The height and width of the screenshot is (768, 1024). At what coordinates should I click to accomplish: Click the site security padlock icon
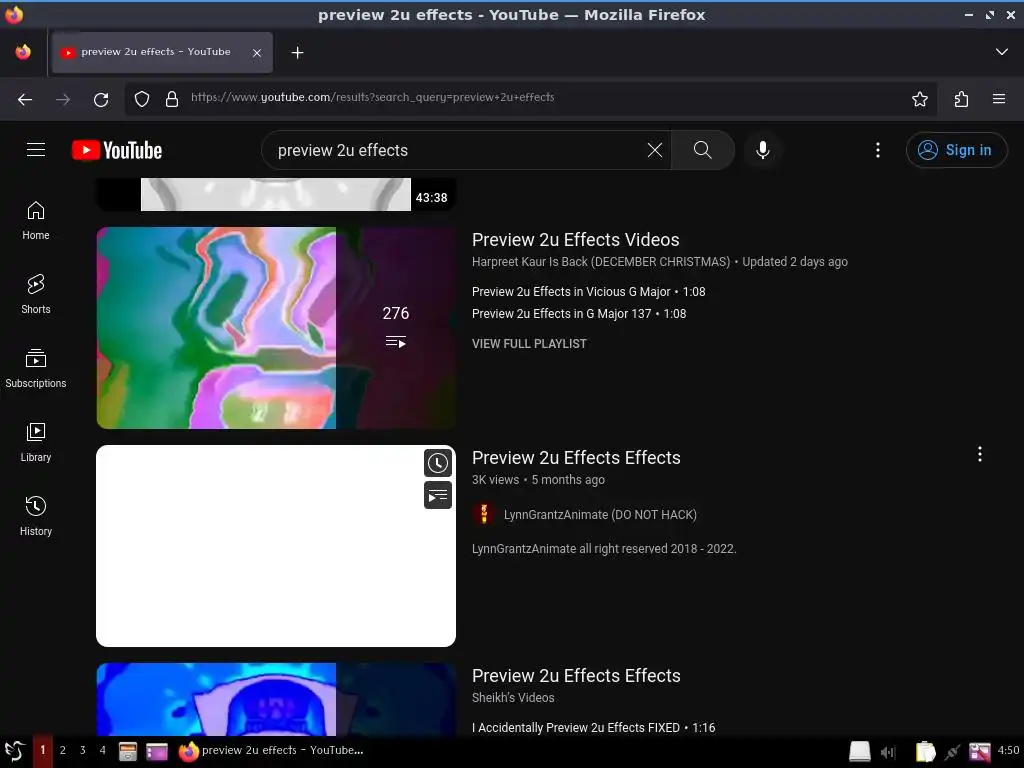172,99
